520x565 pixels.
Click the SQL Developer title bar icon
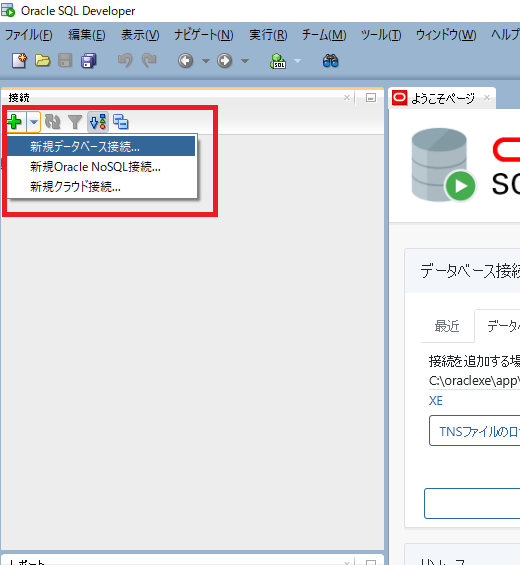coord(8,10)
